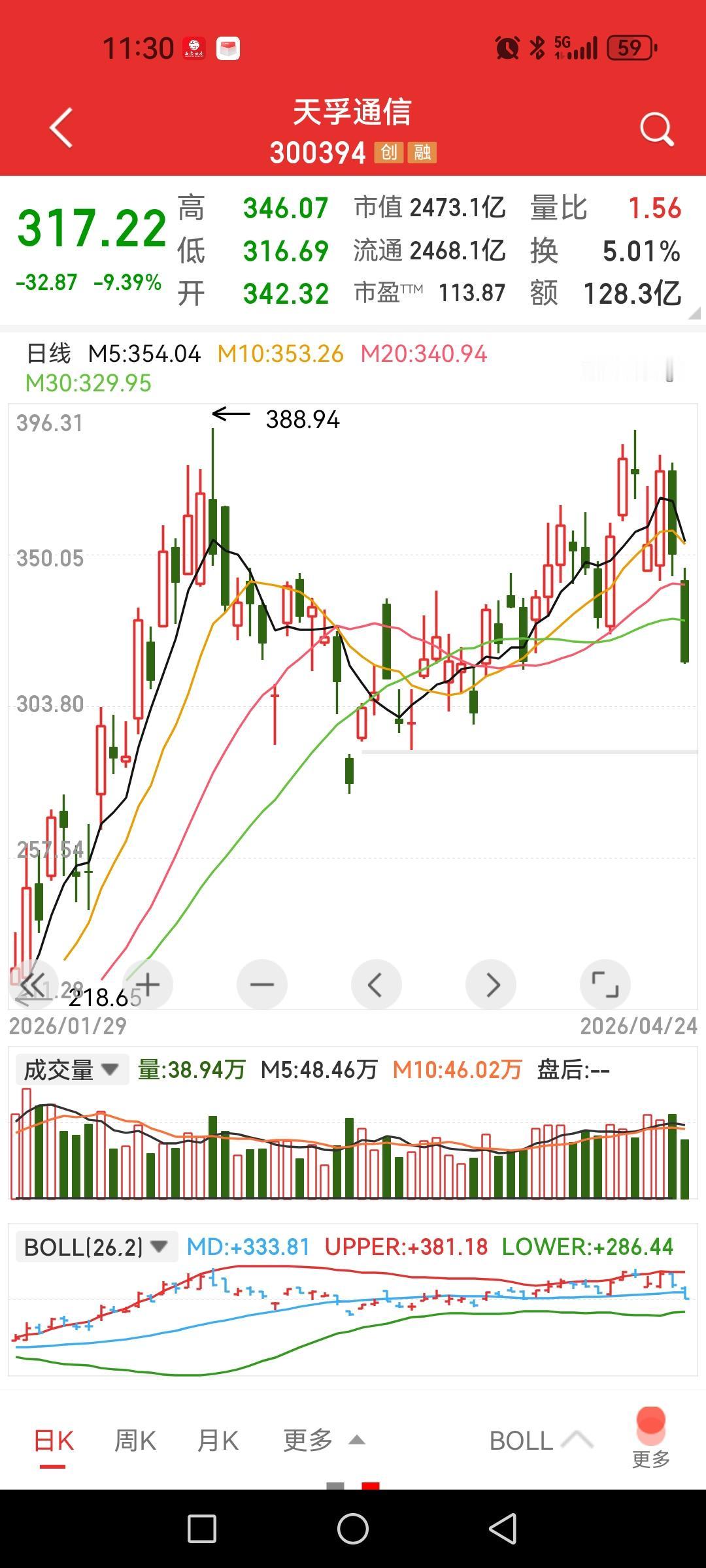Viewport: 706px width, 1568px height.
Task: Jump to earliest data double-arrow button
Action: pos(33,984)
